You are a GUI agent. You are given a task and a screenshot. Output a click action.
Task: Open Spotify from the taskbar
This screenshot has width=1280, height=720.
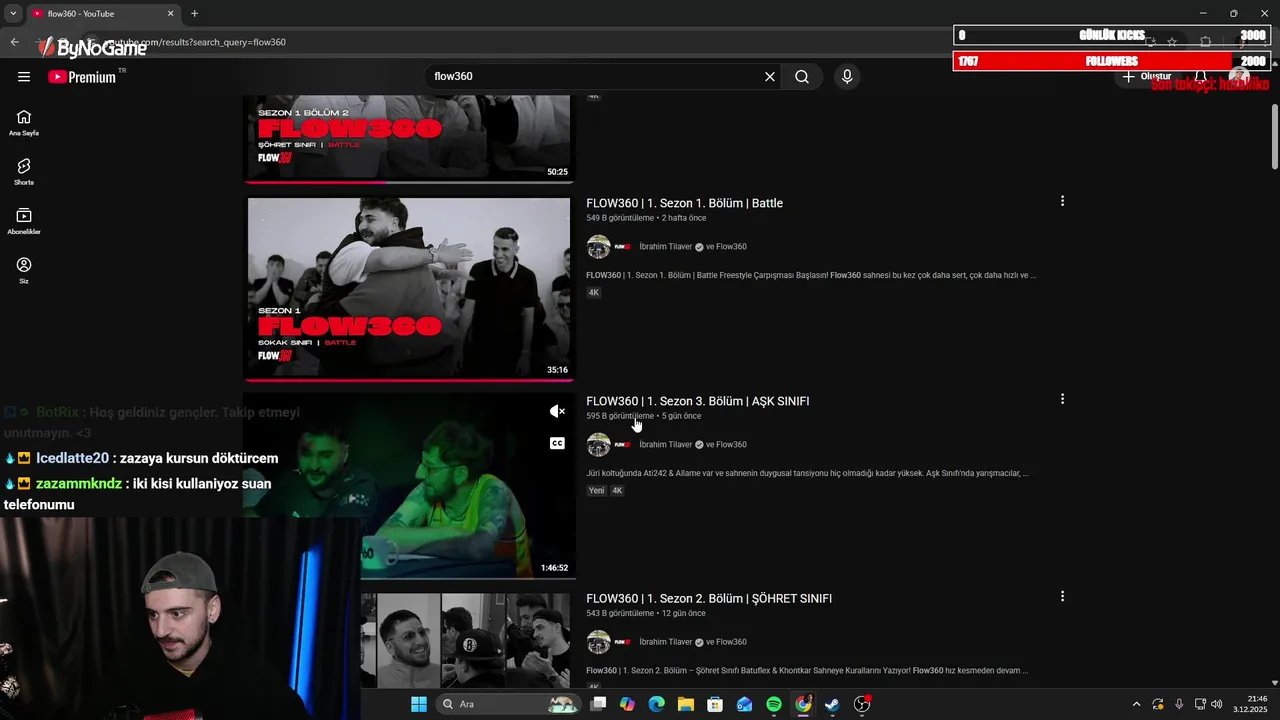point(774,704)
